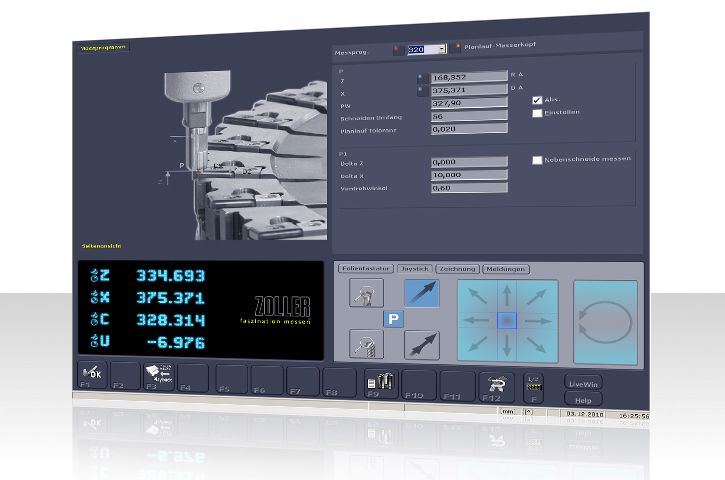This screenshot has height=480, width=725.
Task: Click the down-left diagonal joystick arrow
Action: point(478,344)
